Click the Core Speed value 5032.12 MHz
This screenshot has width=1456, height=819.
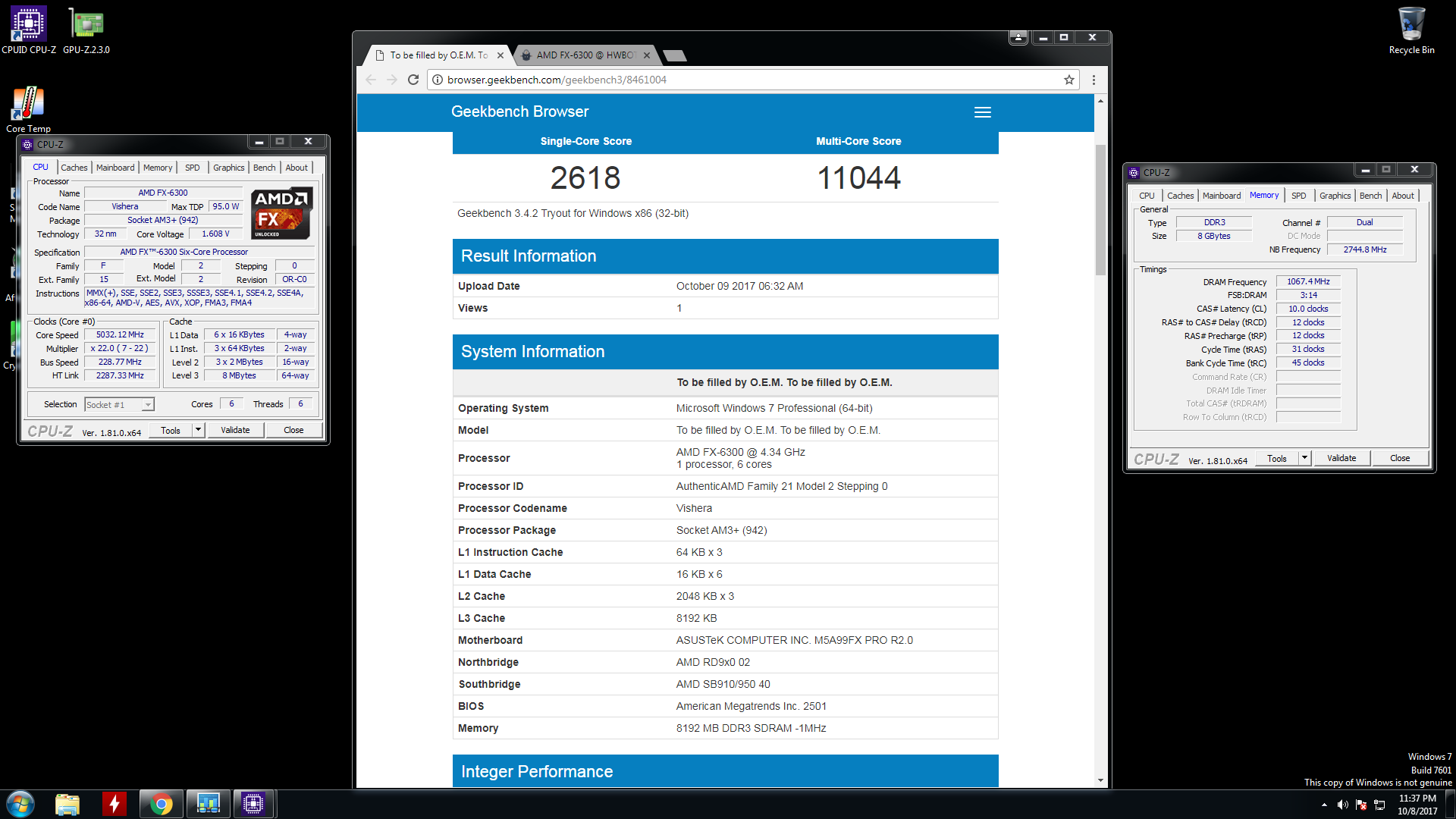120,334
